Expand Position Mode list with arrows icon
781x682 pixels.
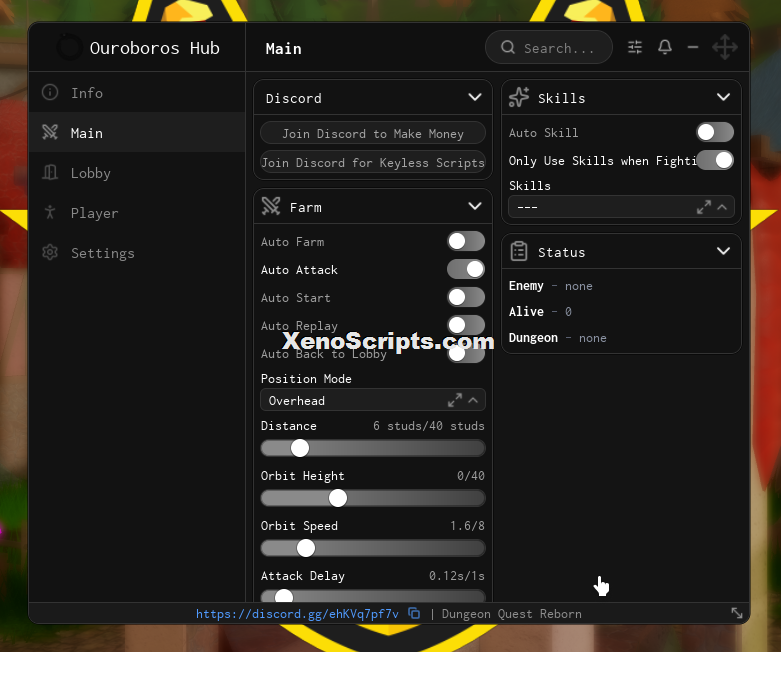pos(454,400)
